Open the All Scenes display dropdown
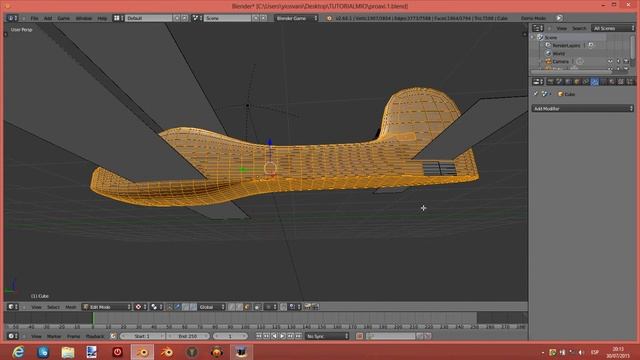This screenshot has height=360, width=640. [x=613, y=29]
